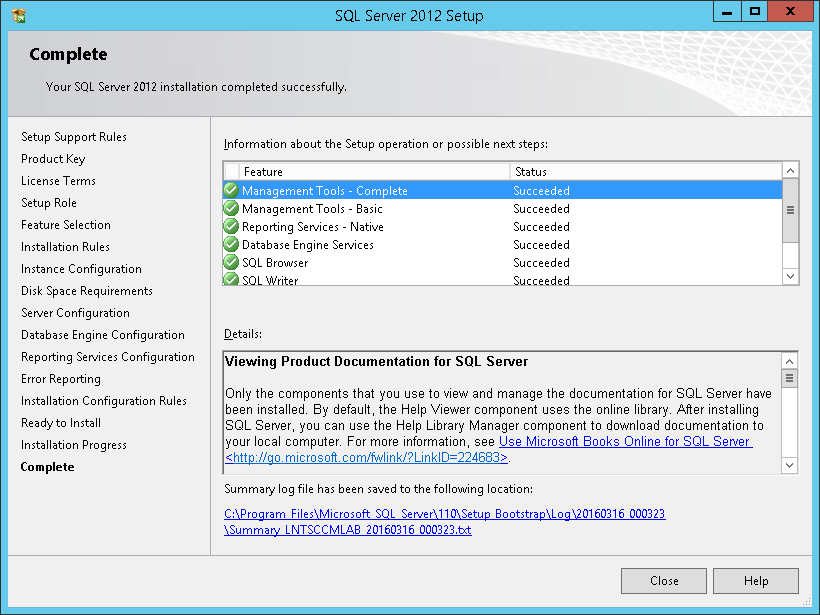The height and width of the screenshot is (615, 820).
Task: Click the feature list scroll up arrow
Action: click(790, 170)
